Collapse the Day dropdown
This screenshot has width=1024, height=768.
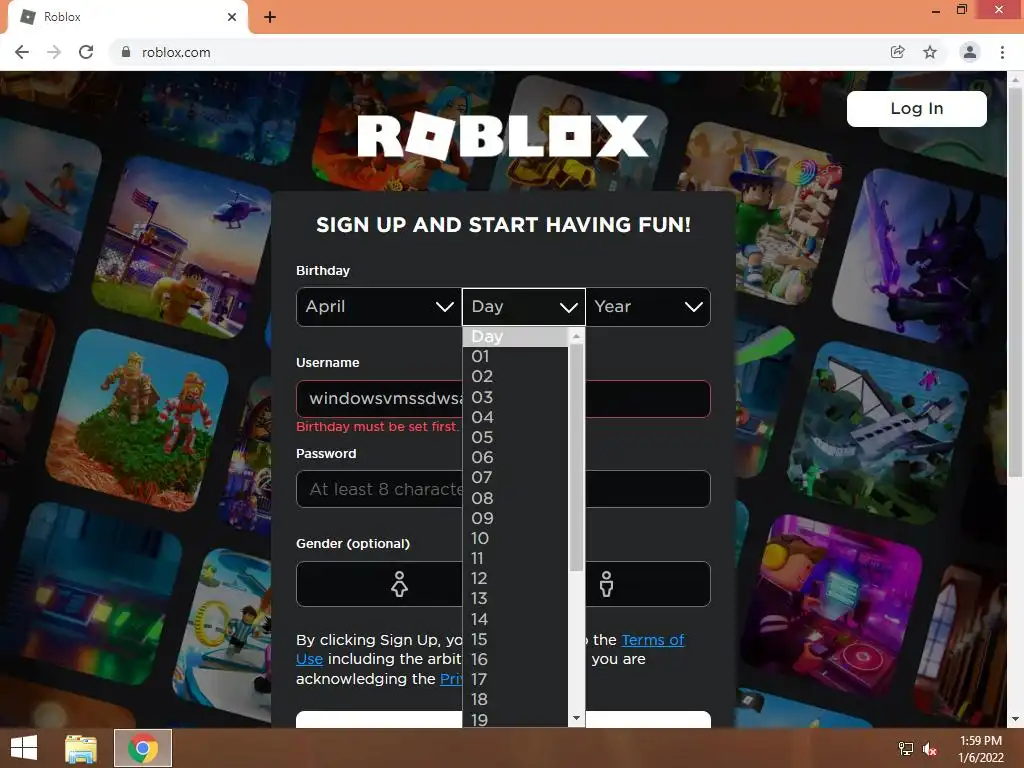click(524, 307)
